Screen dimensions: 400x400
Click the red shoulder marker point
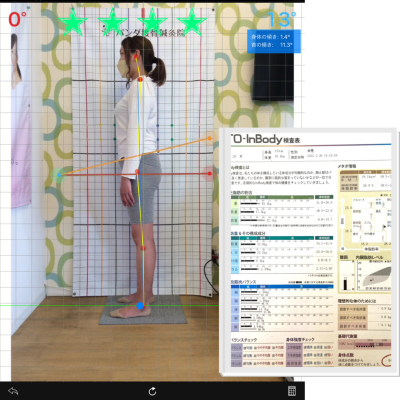tap(140, 79)
